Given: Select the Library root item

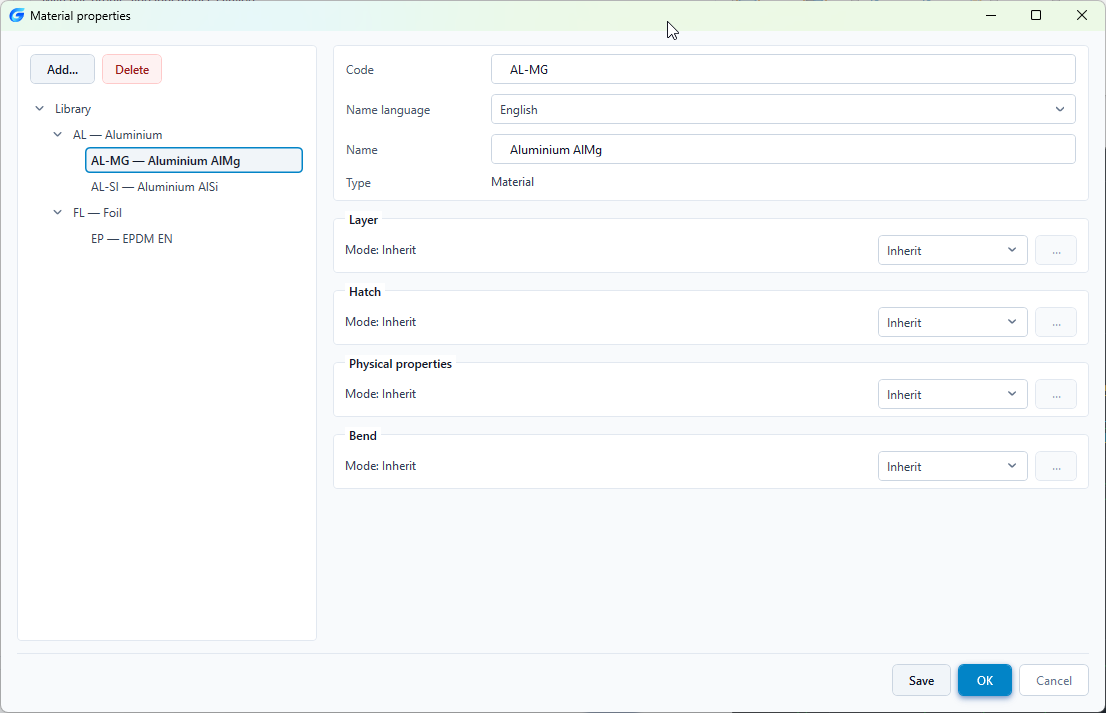Looking at the screenshot, I should tap(73, 109).
